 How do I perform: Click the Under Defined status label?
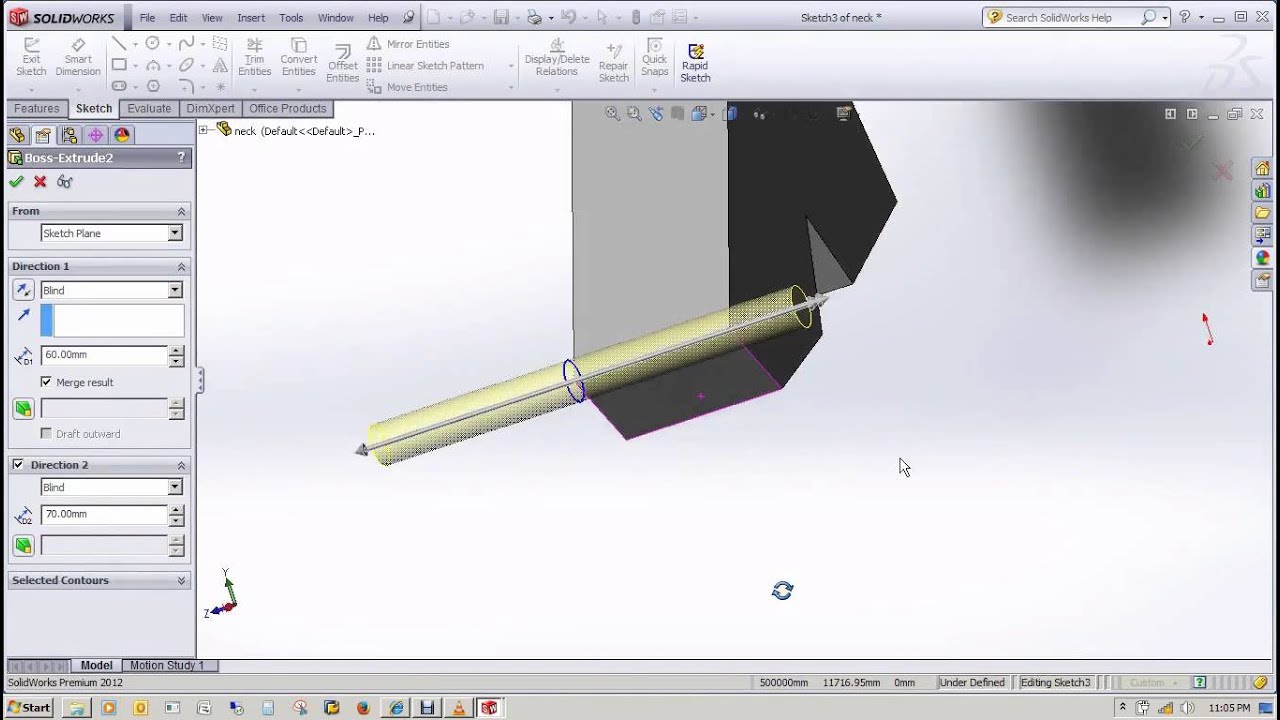(971, 683)
